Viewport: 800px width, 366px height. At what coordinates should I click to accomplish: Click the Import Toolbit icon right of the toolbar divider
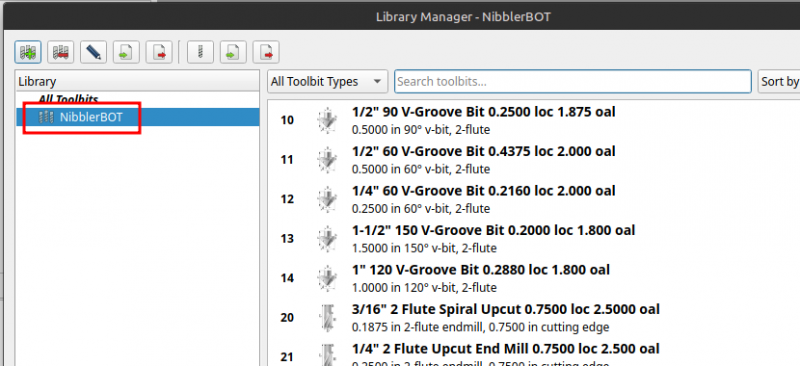point(233,52)
